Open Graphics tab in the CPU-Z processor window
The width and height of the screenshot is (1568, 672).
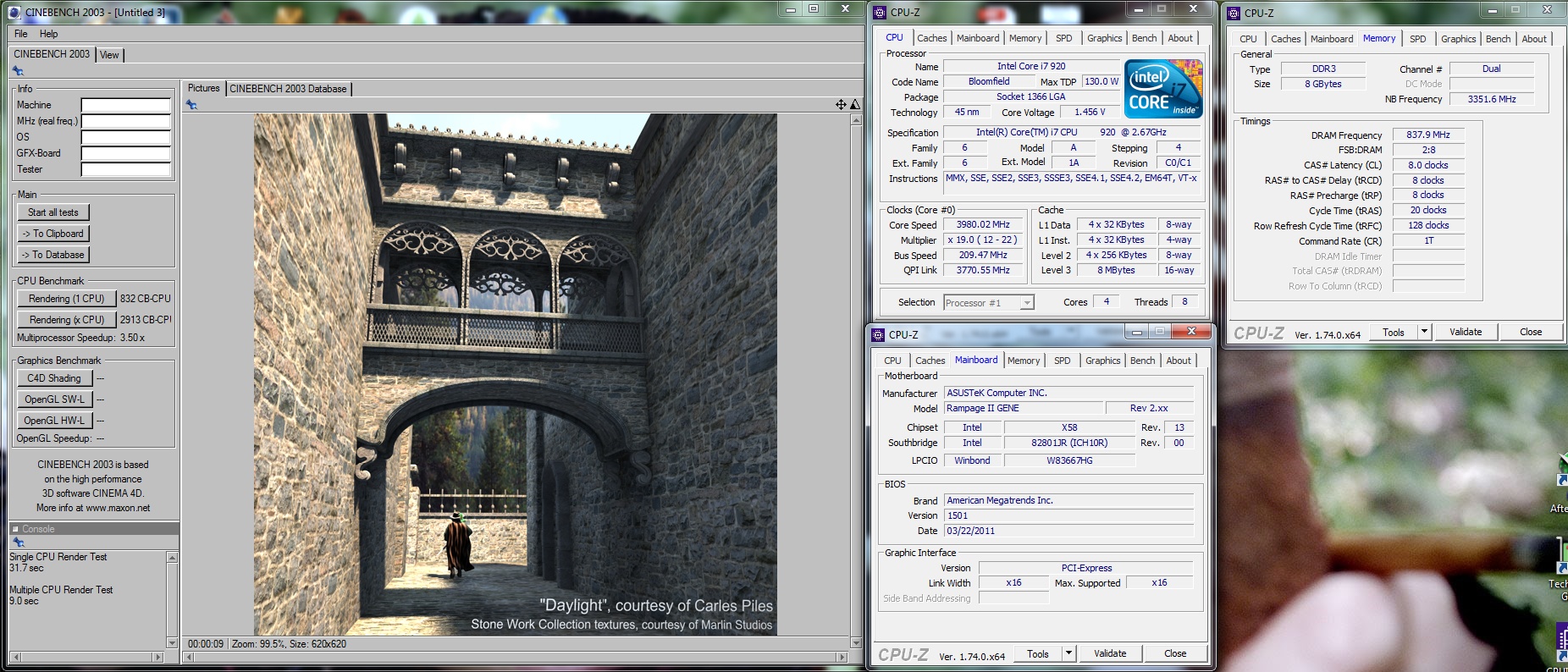1105,38
